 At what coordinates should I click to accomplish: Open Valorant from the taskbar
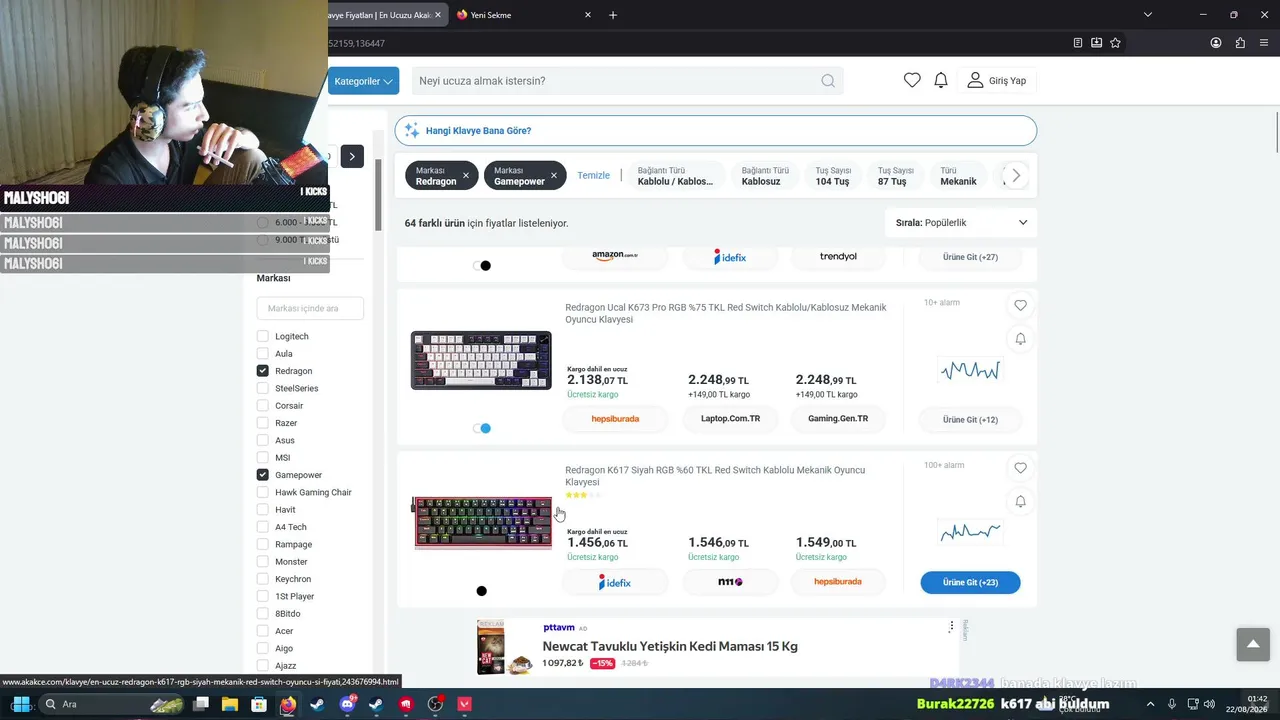point(465,704)
